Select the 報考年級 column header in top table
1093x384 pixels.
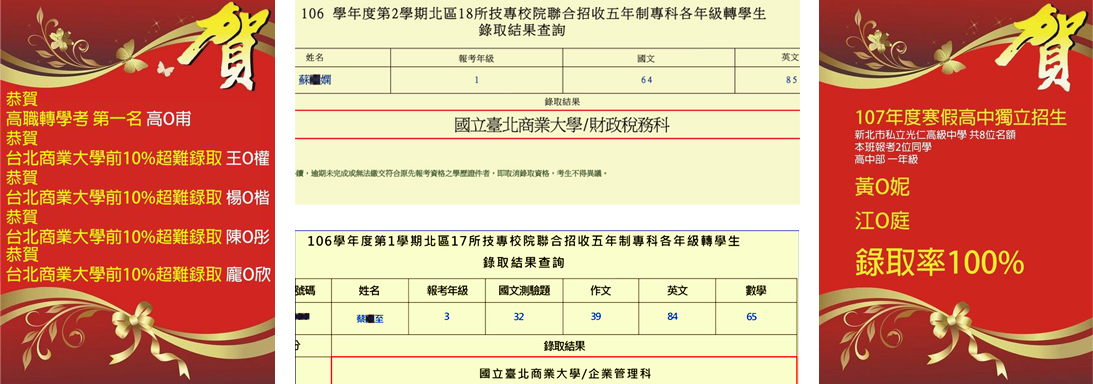tap(476, 58)
